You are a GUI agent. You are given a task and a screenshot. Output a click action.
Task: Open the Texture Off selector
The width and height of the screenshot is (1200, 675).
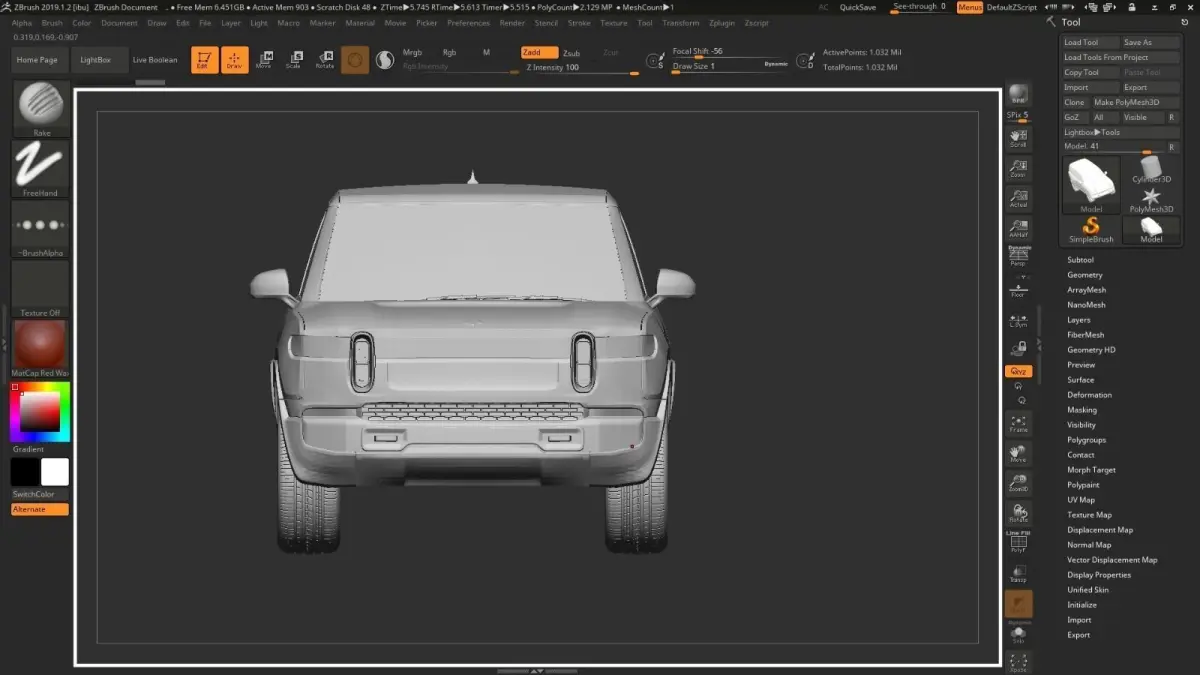pos(41,289)
